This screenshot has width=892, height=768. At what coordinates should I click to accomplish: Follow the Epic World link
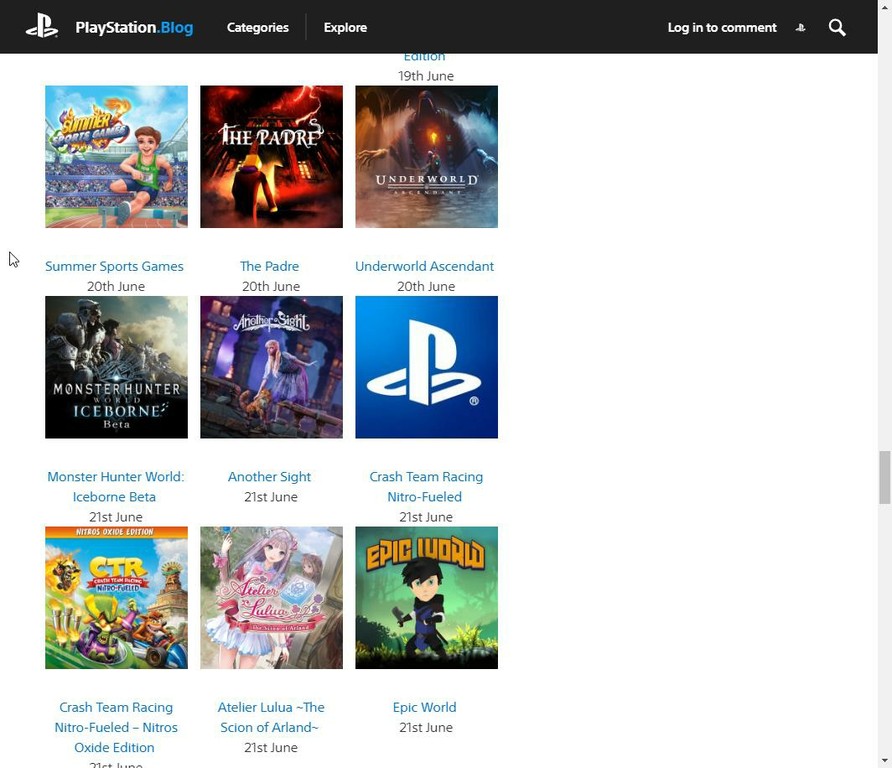point(424,707)
